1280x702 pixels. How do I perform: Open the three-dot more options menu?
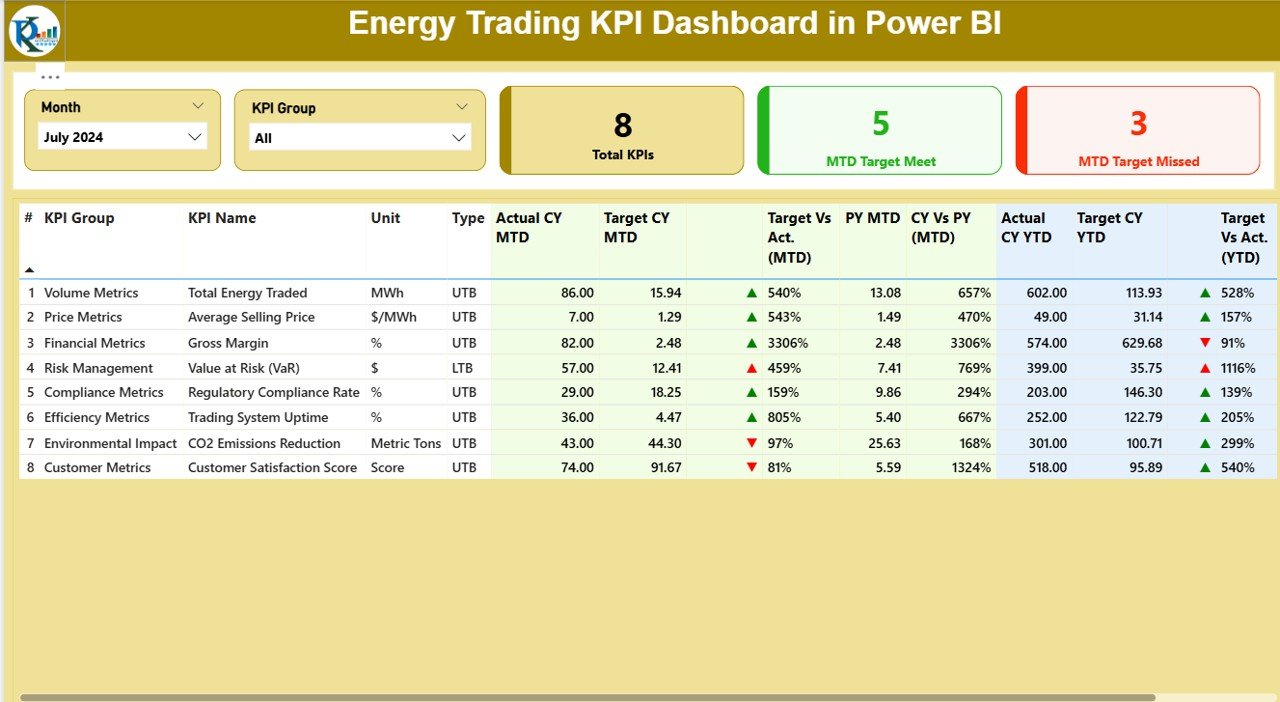(x=50, y=77)
